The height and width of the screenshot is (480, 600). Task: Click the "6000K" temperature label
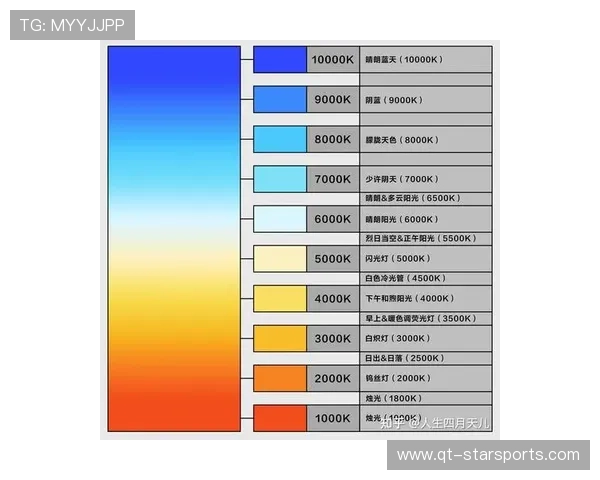[x=333, y=219]
